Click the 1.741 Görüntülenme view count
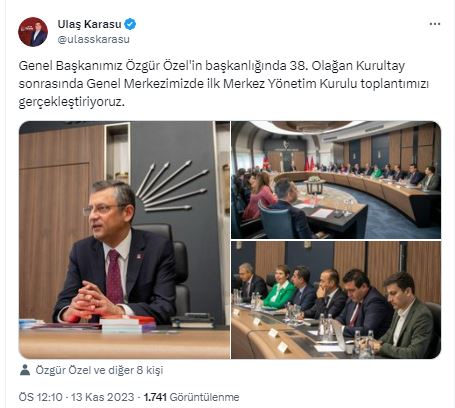Screen dimensions: 455x408 191,397
